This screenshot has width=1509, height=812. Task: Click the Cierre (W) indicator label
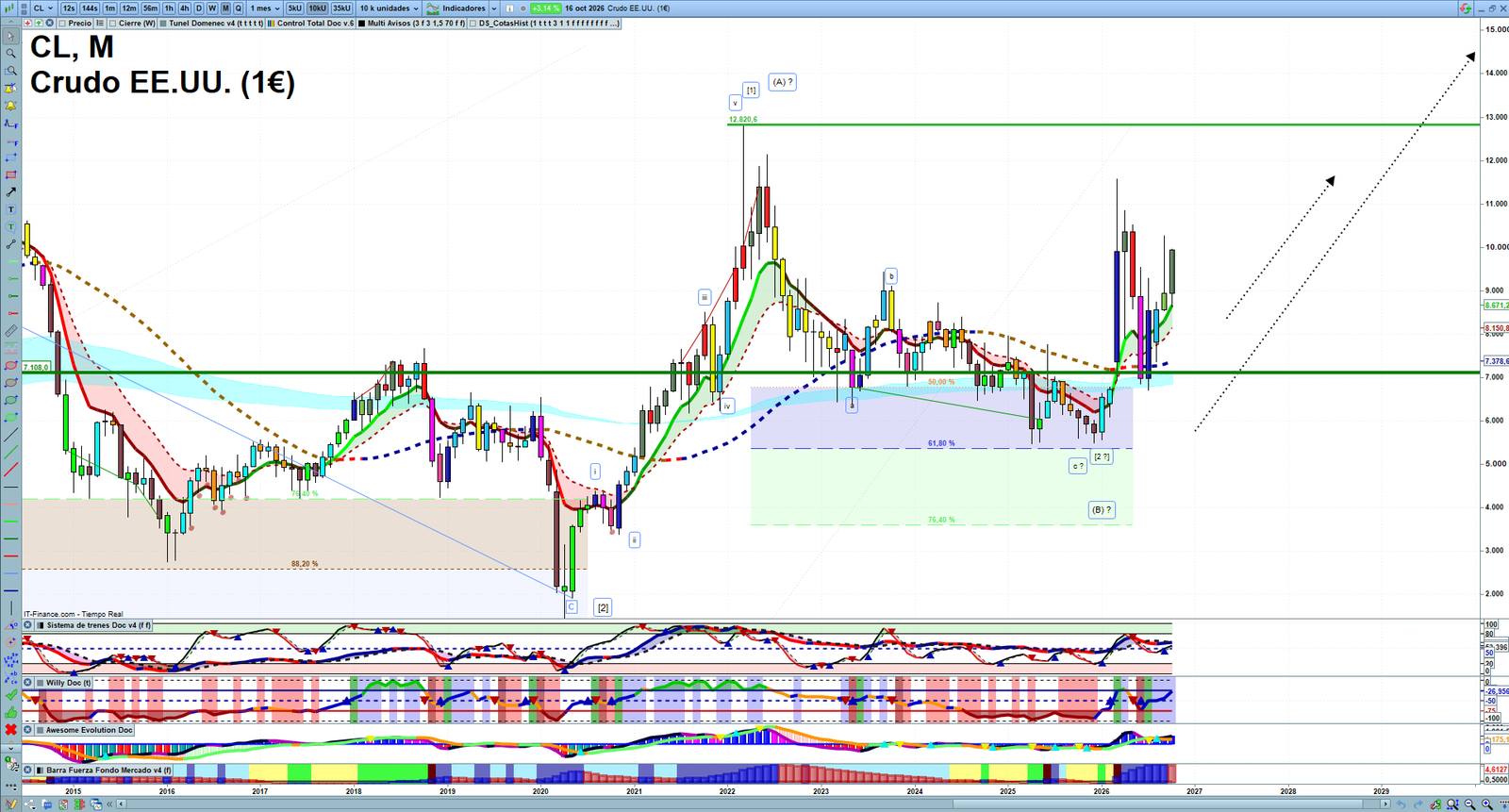(137, 23)
